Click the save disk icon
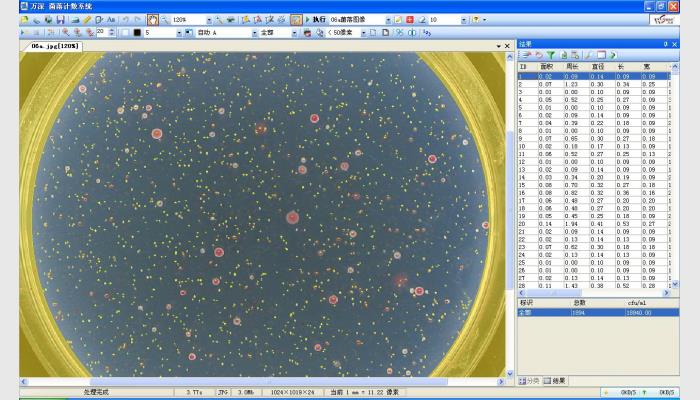The image size is (700, 400). tap(60, 19)
